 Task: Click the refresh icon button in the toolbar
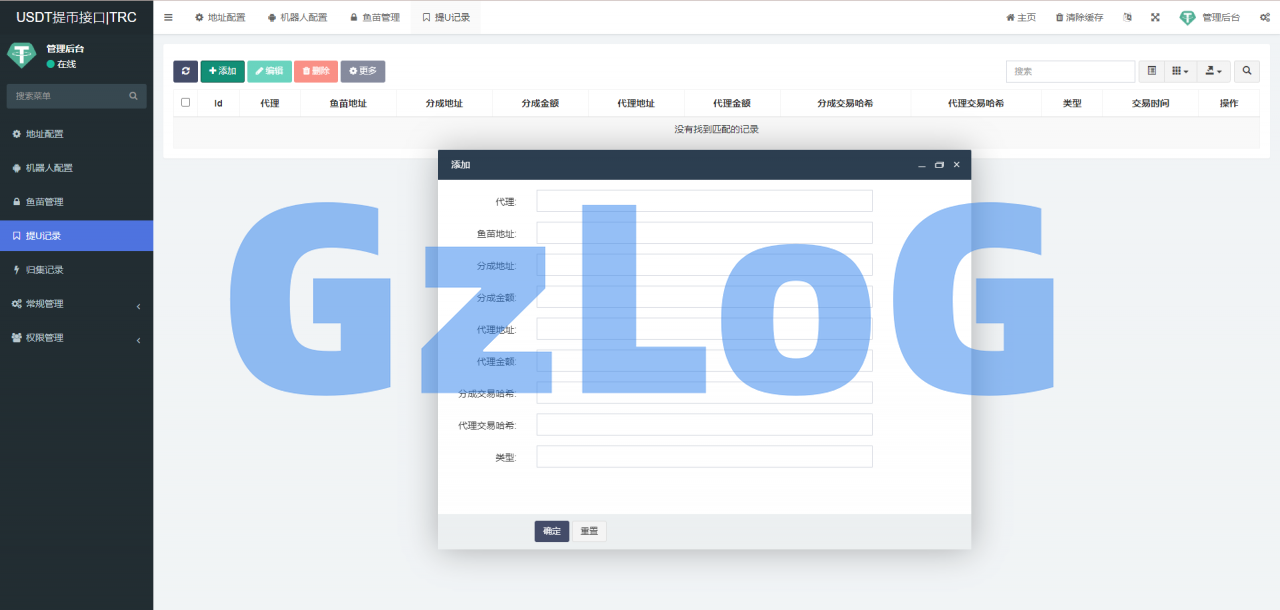coord(185,71)
